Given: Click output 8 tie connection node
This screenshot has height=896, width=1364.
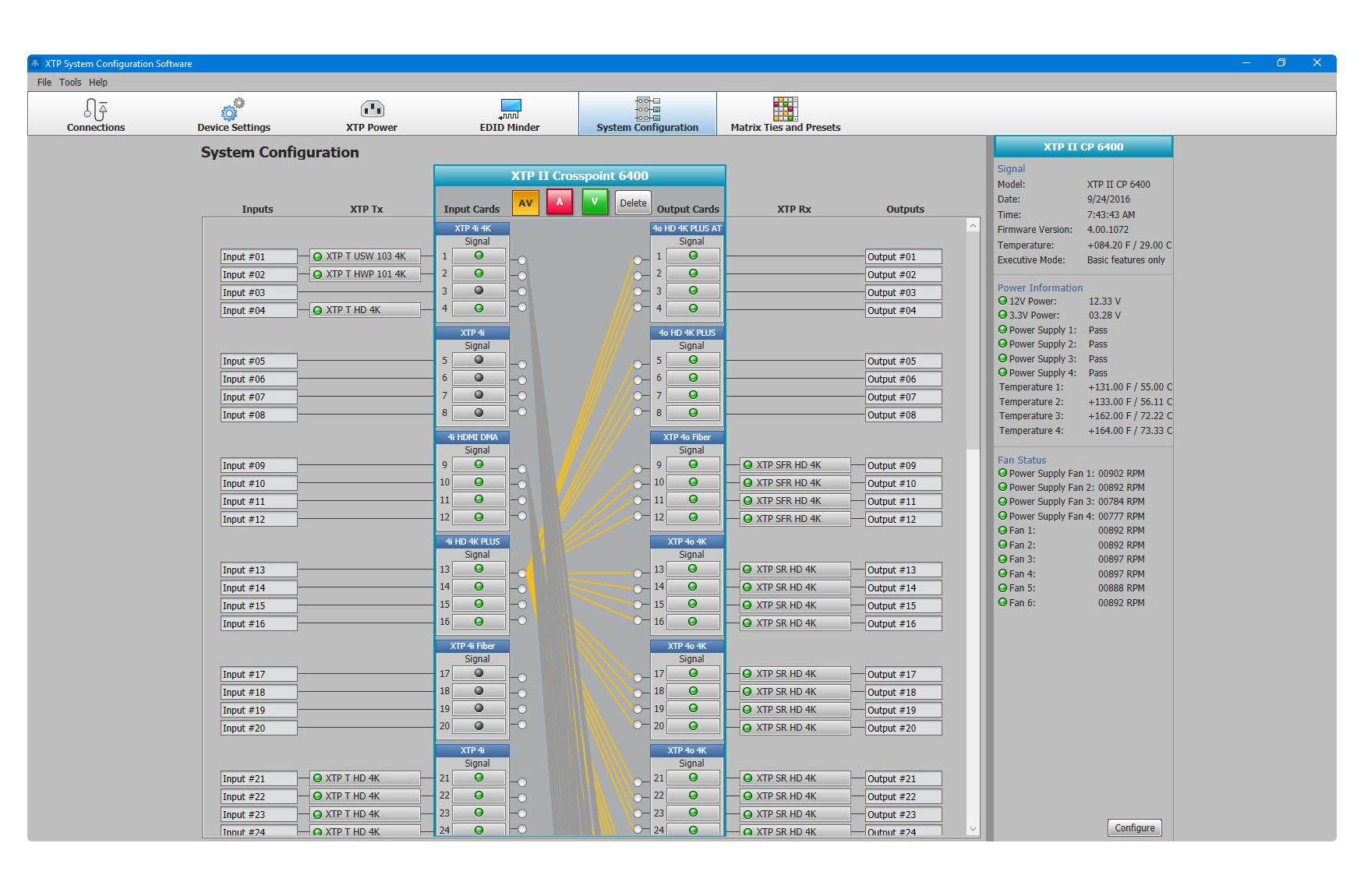Looking at the screenshot, I should [x=638, y=411].
